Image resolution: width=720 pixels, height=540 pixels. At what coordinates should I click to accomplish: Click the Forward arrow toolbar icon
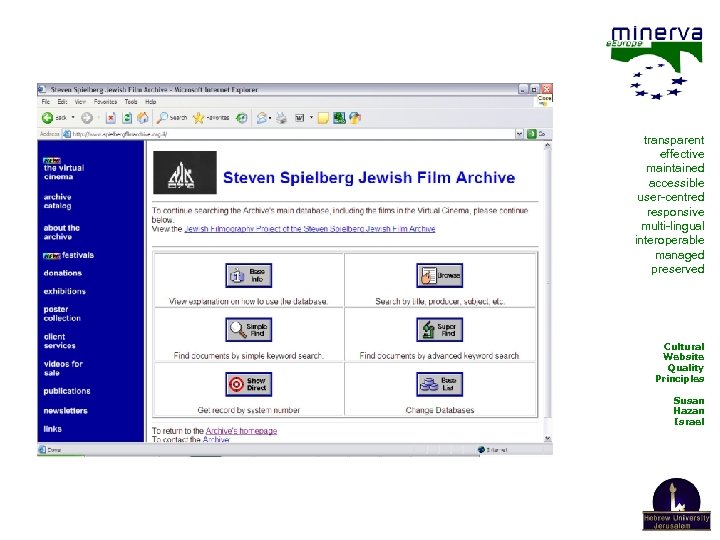coord(87,118)
